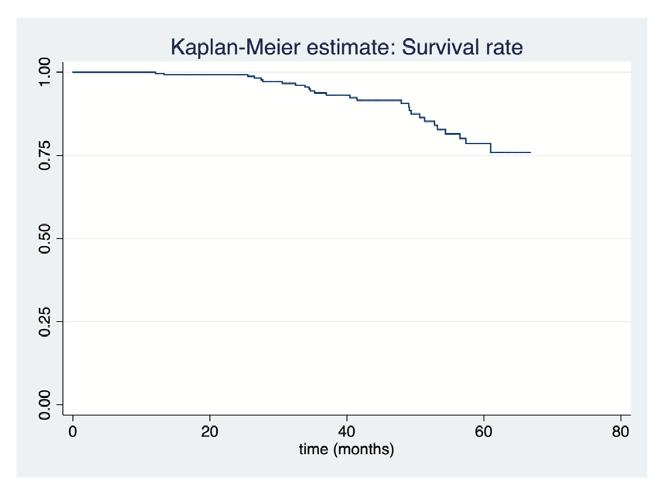Viewport: 665px width, 494px height.
Task: Select the x-axis tick label 80
Action: [620, 431]
